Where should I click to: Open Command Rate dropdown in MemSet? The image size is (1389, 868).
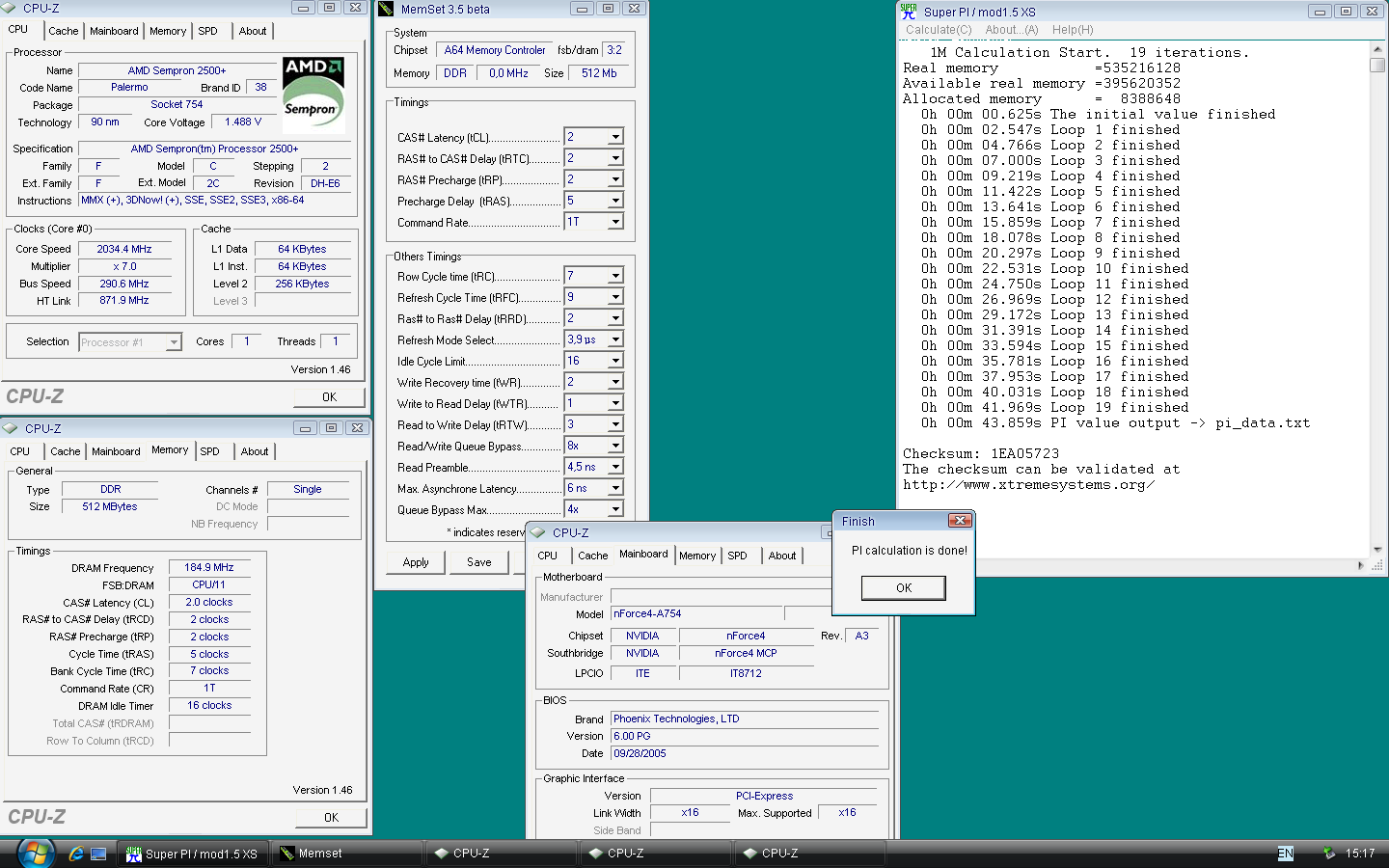click(x=615, y=222)
